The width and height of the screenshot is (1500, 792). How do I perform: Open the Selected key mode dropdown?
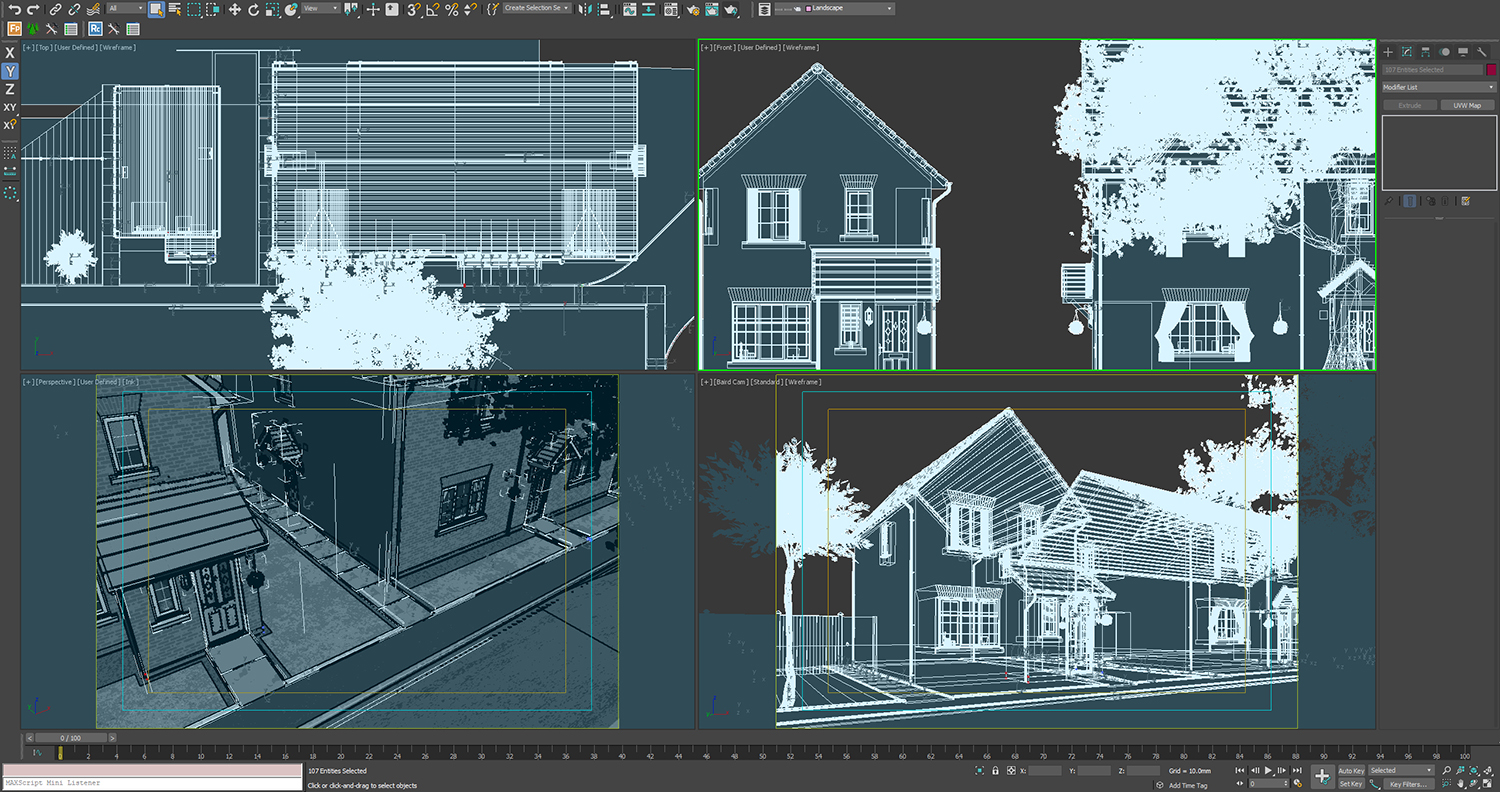coord(1401,771)
